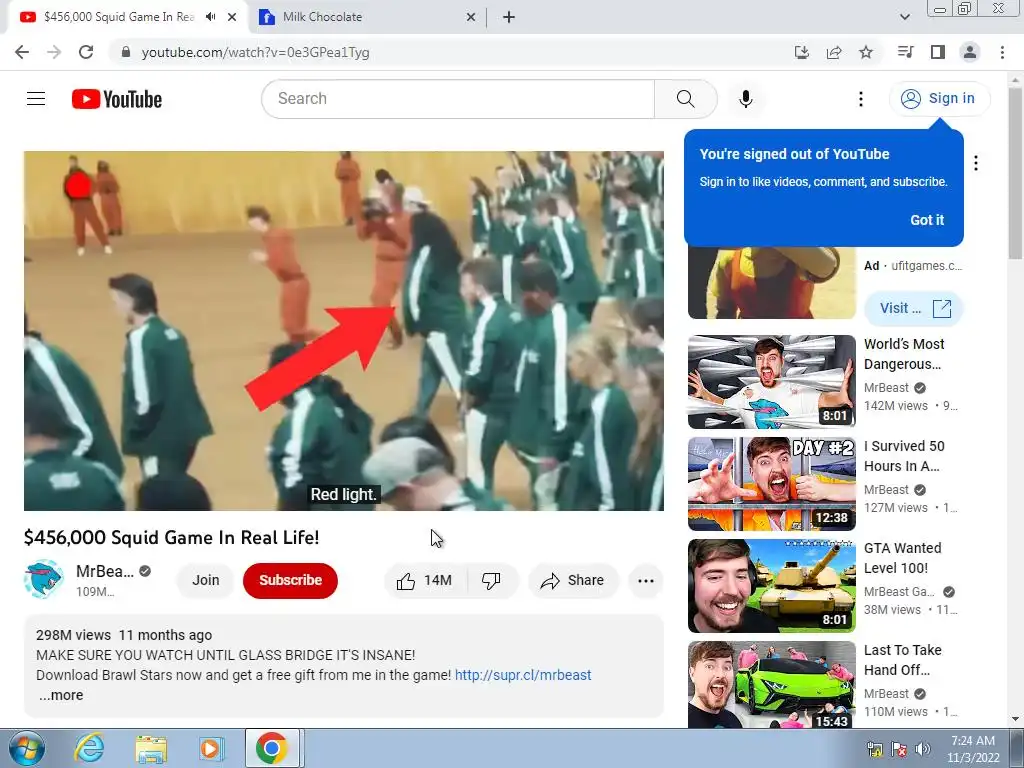The width and height of the screenshot is (1024, 768).
Task: Close the Squid Game YouTube tab
Action: click(232, 17)
